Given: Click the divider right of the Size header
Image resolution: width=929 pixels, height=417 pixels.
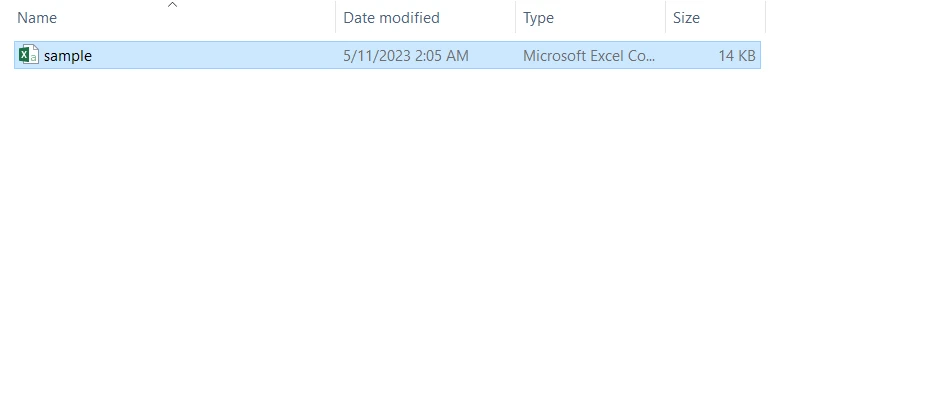Looking at the screenshot, I should [x=765, y=18].
